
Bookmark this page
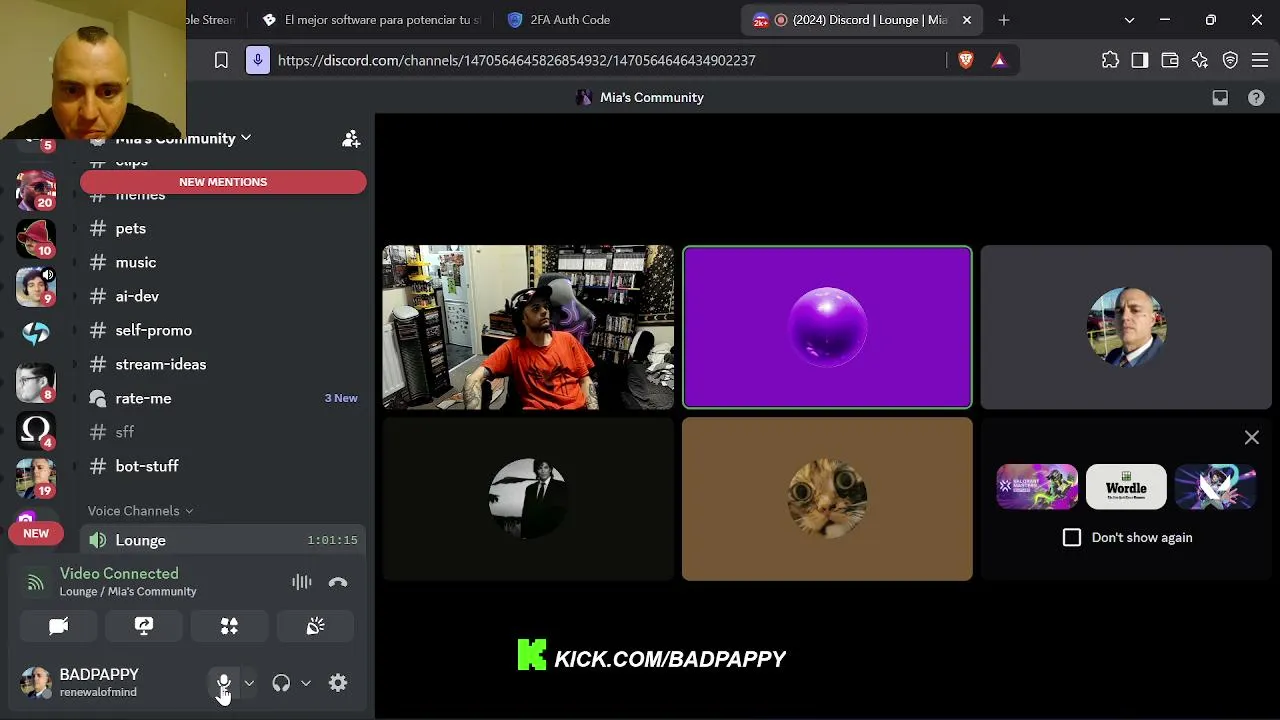pyautogui.click(x=221, y=60)
